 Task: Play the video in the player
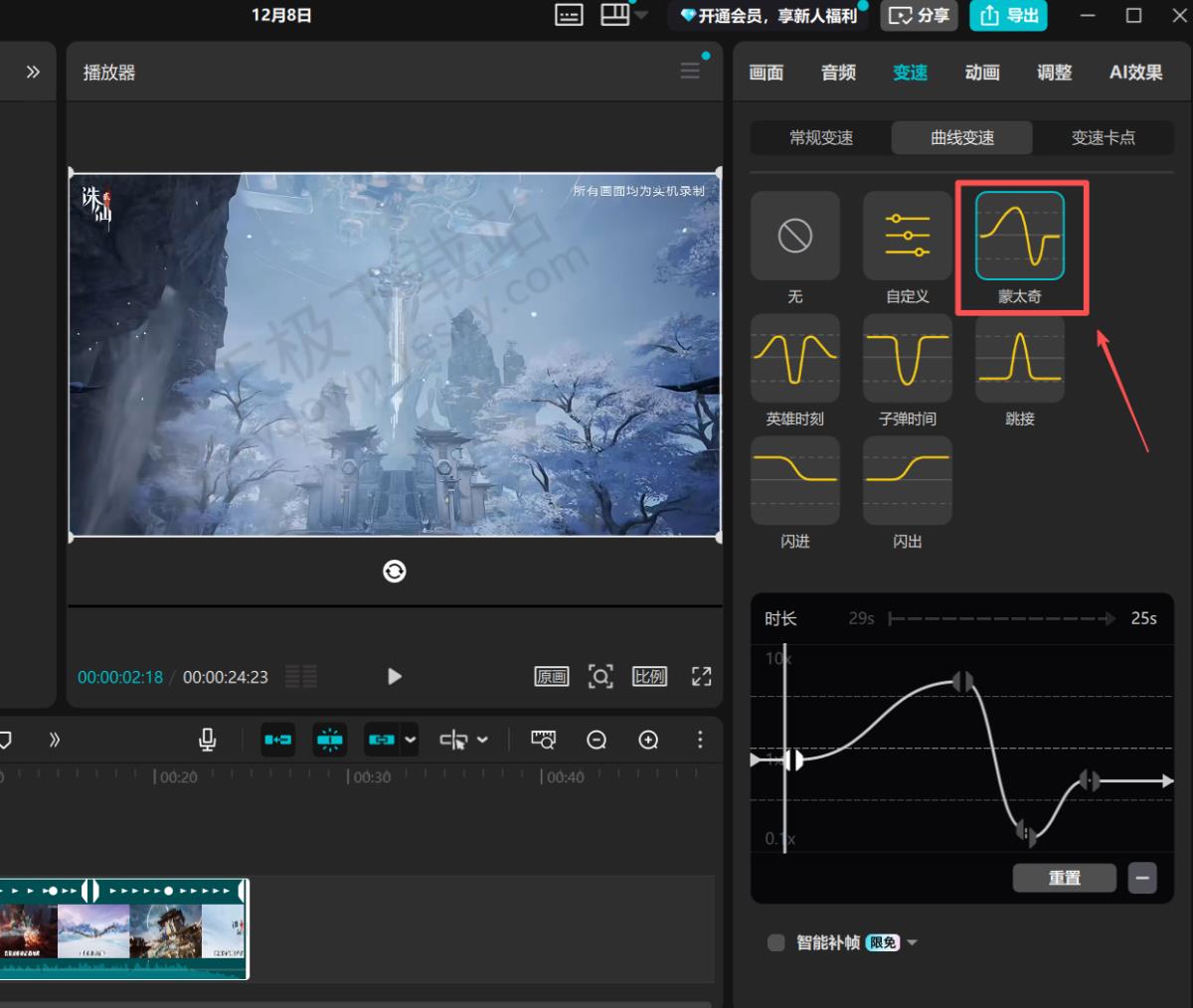[x=395, y=677]
